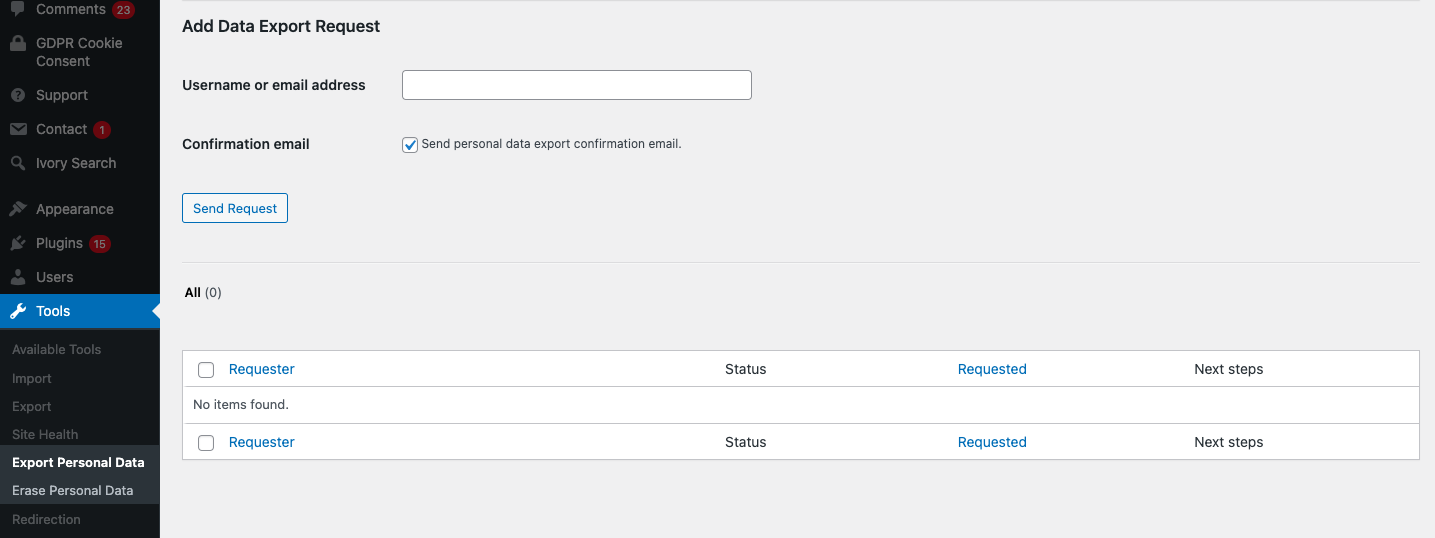Click the Ivory Search magnifier icon
1435x538 pixels.
tap(18, 163)
